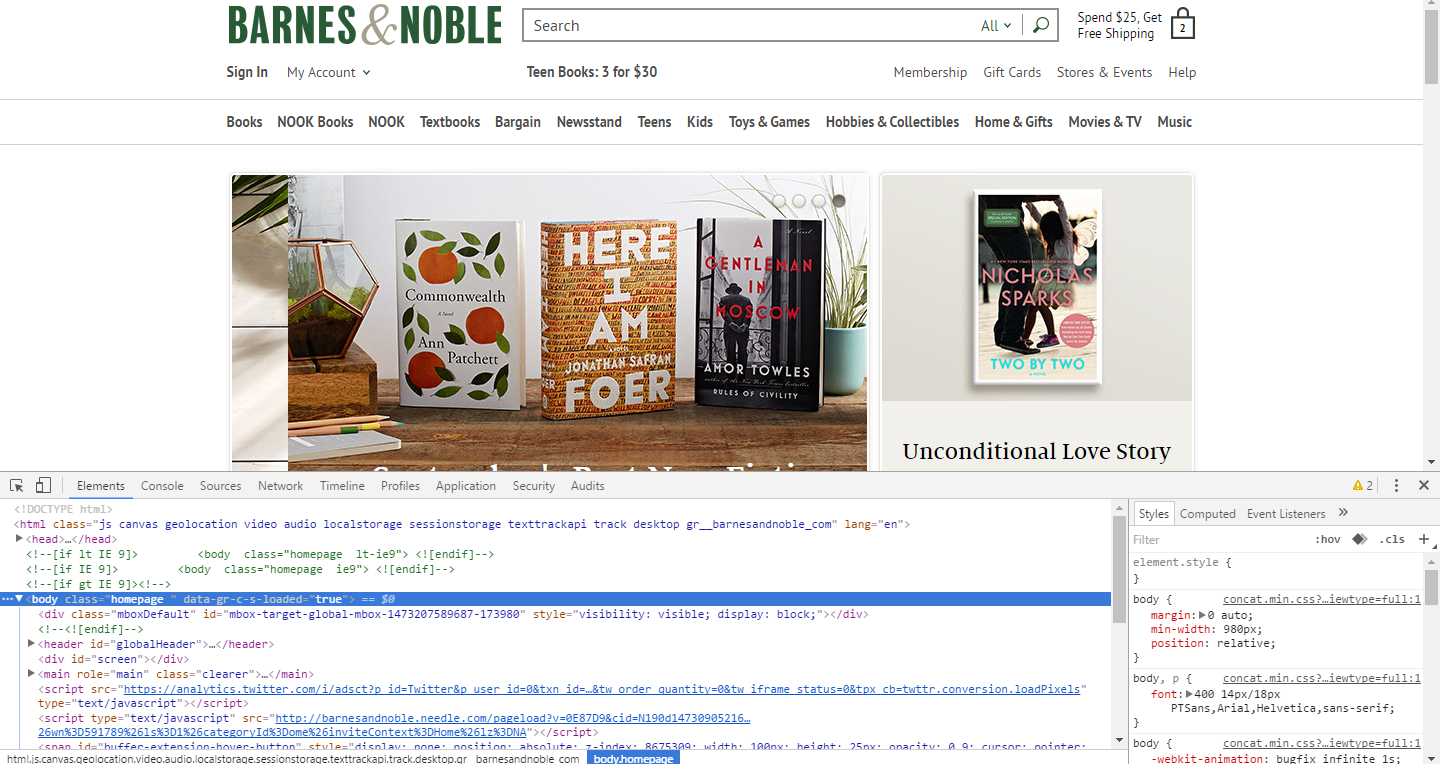1441x764 pixels.
Task: Open the DevTools three-dot customize menu
Action: pos(1397,485)
